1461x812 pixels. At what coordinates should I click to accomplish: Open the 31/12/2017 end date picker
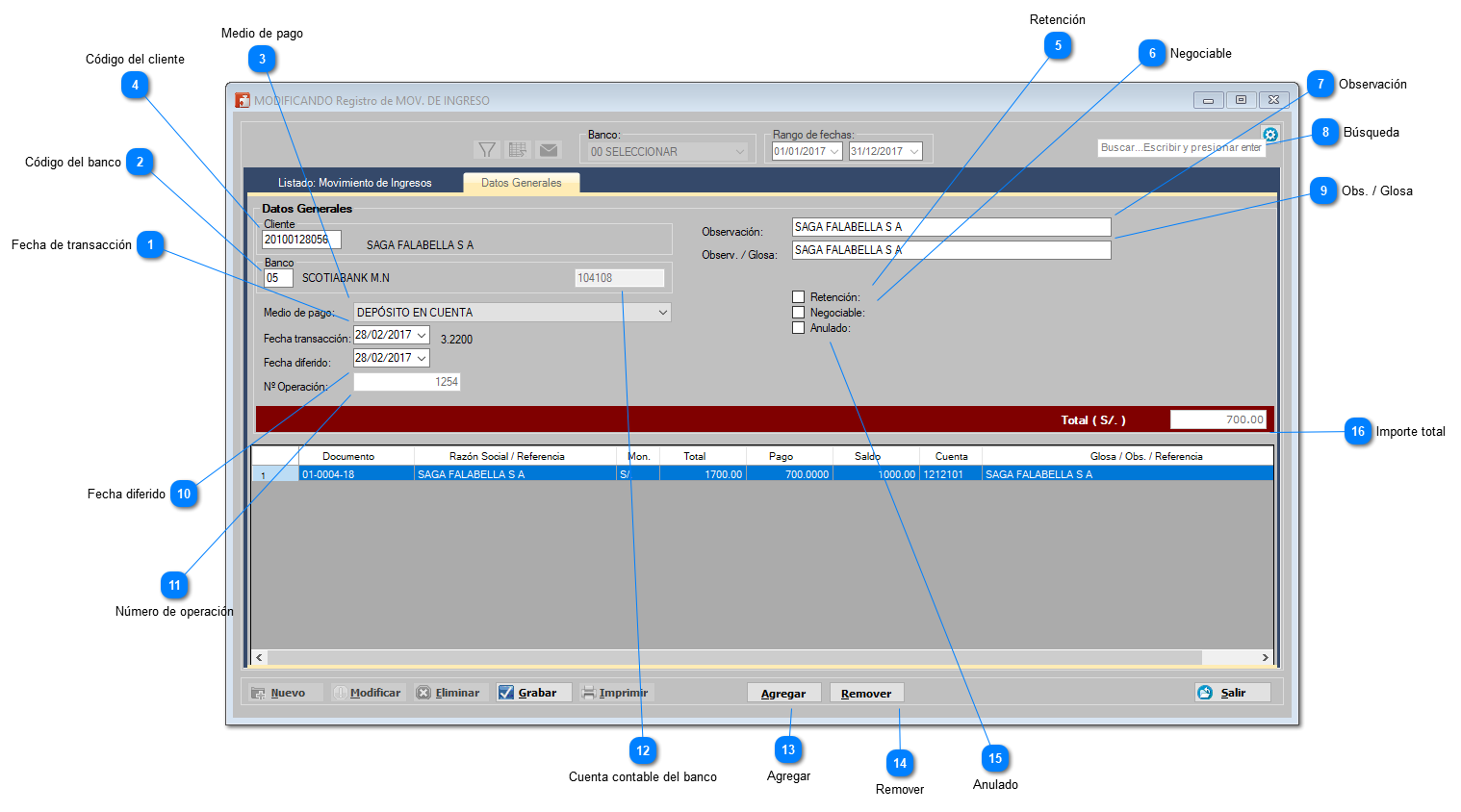pyautogui.click(x=913, y=152)
